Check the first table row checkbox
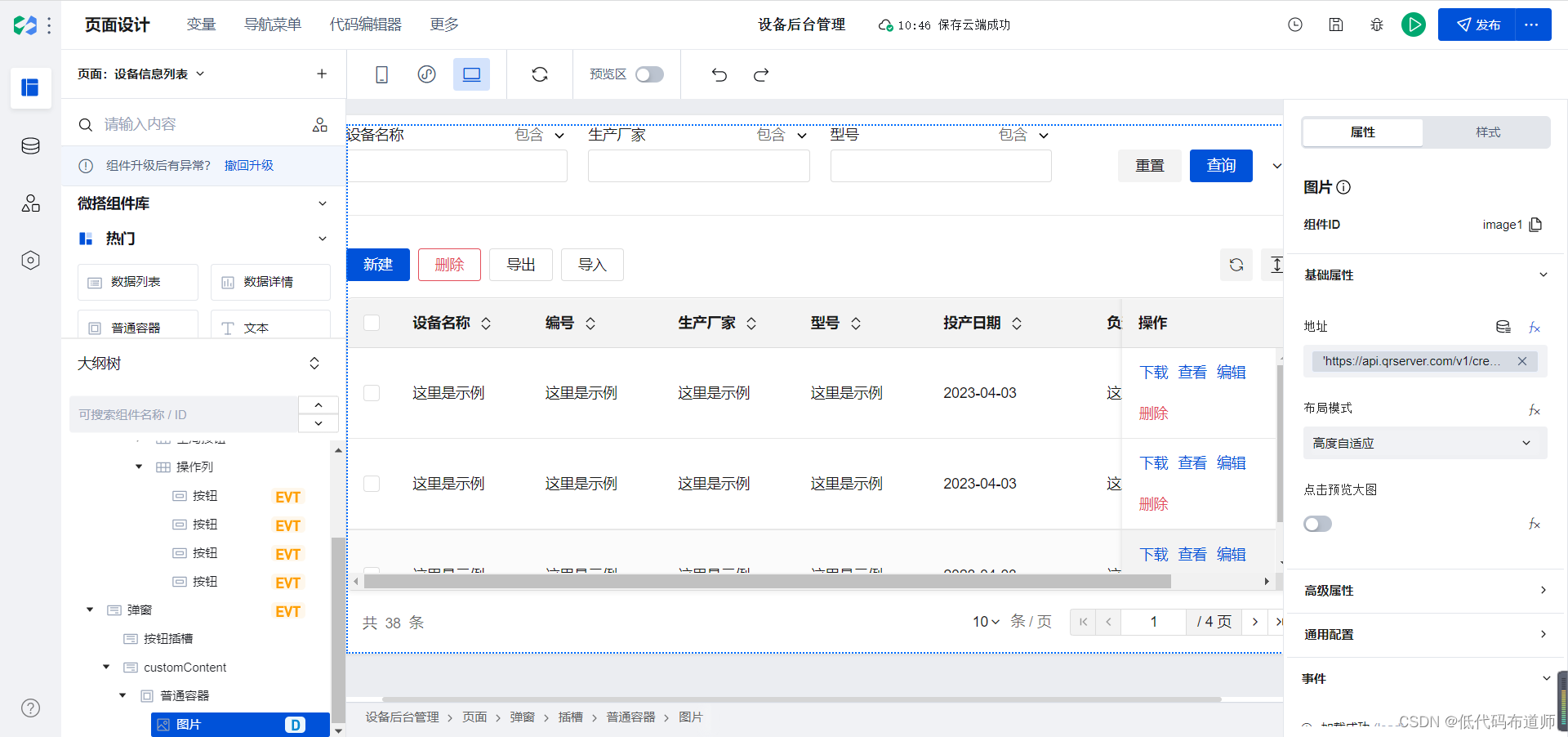The height and width of the screenshot is (737, 1568). click(x=372, y=393)
